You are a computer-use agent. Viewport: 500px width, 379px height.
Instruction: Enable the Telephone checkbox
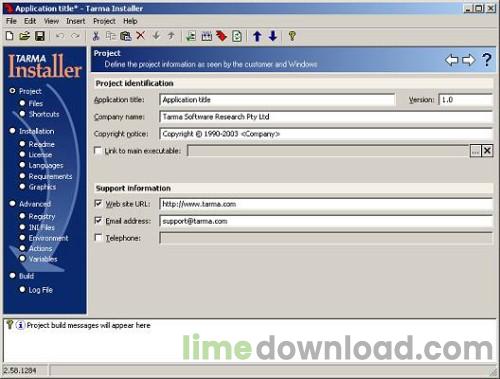point(98,238)
